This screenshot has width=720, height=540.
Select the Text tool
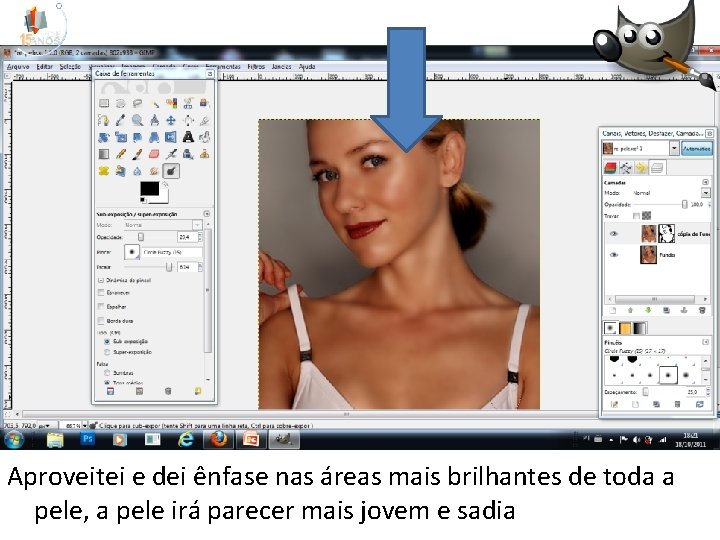[188, 137]
